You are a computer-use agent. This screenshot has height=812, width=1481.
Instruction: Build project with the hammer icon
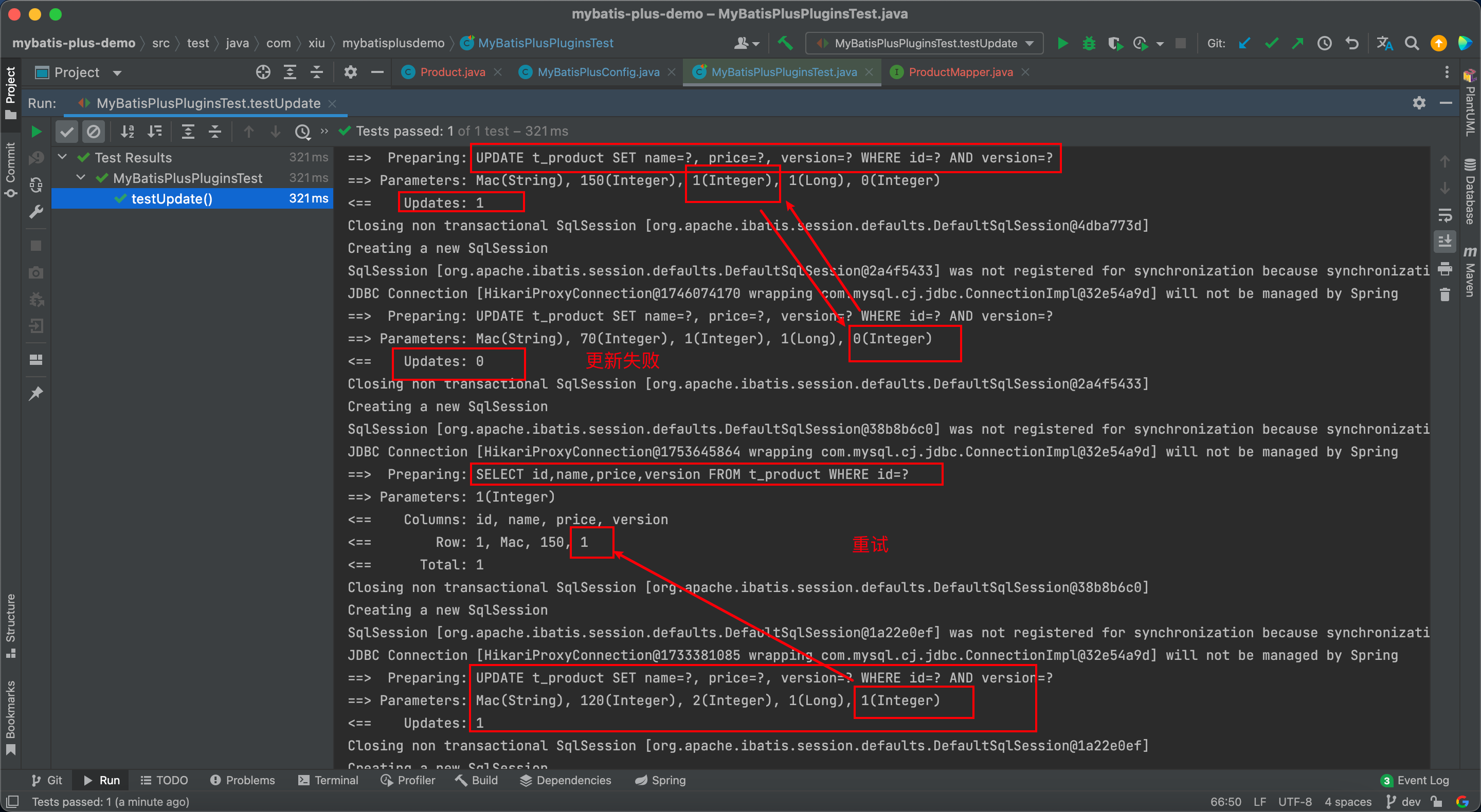[785, 43]
